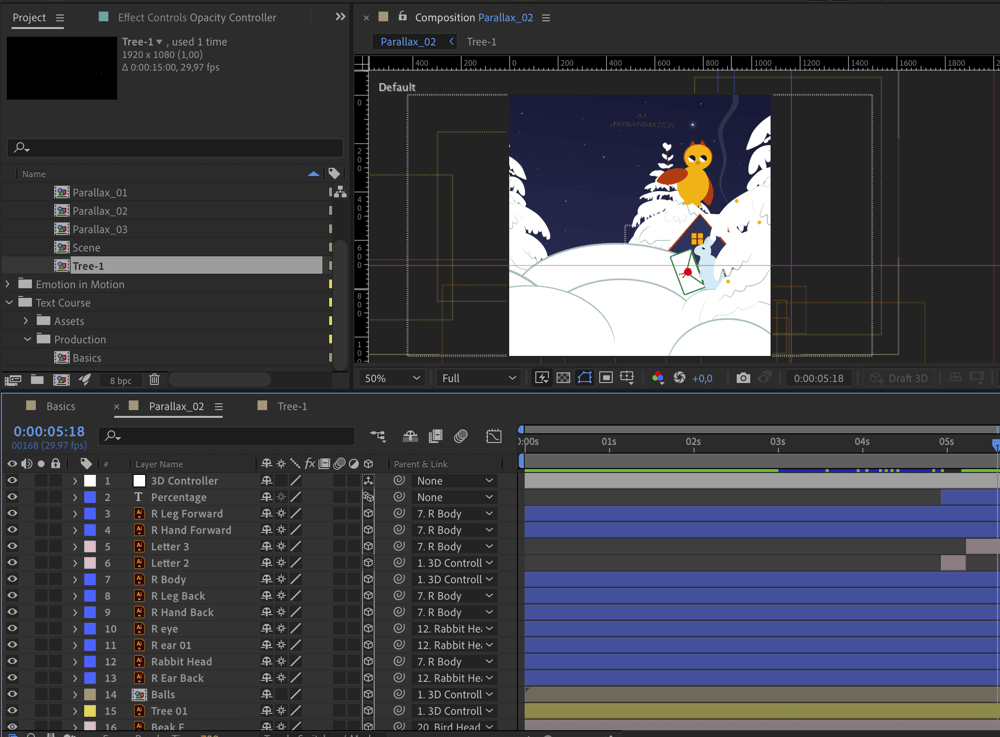
Task: Toggle the composition viewer lock icon
Action: (x=402, y=17)
